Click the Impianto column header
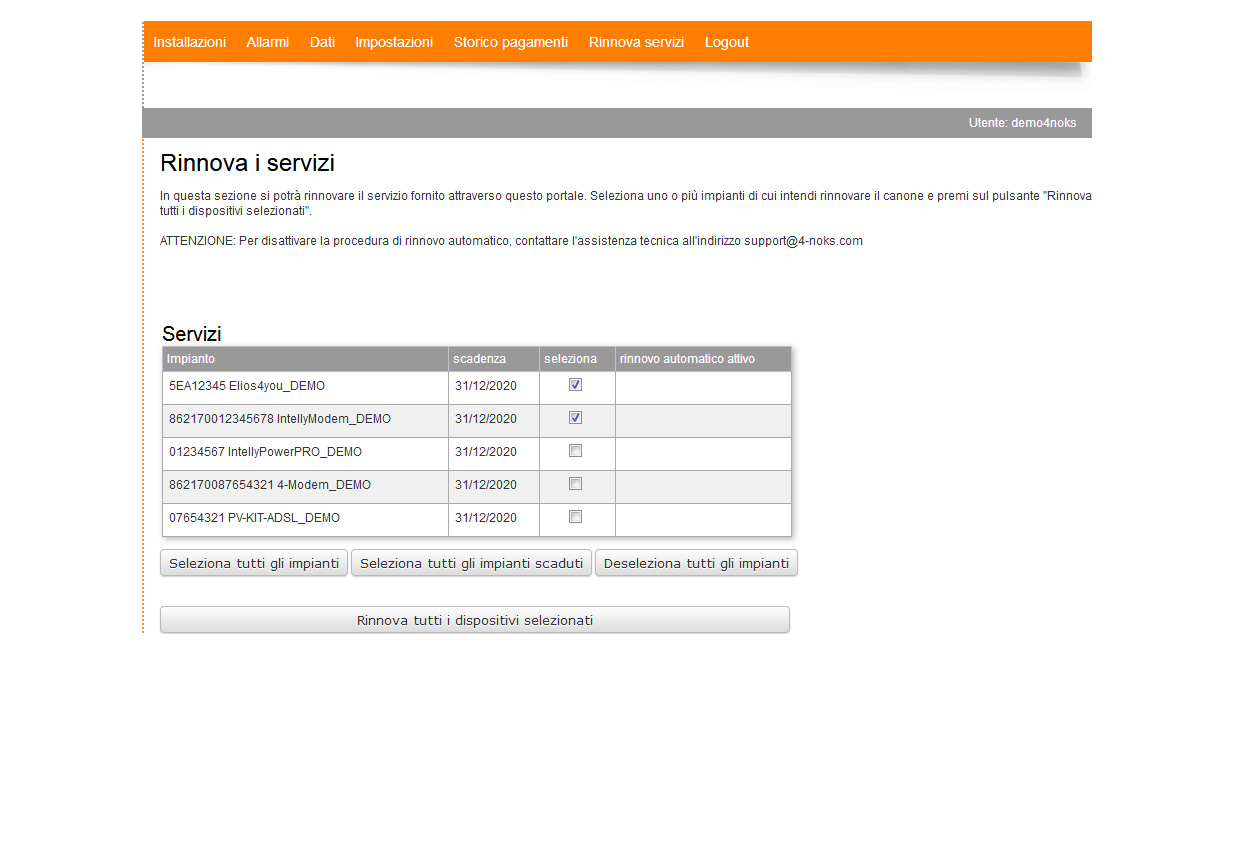1234x847 pixels. coord(305,359)
